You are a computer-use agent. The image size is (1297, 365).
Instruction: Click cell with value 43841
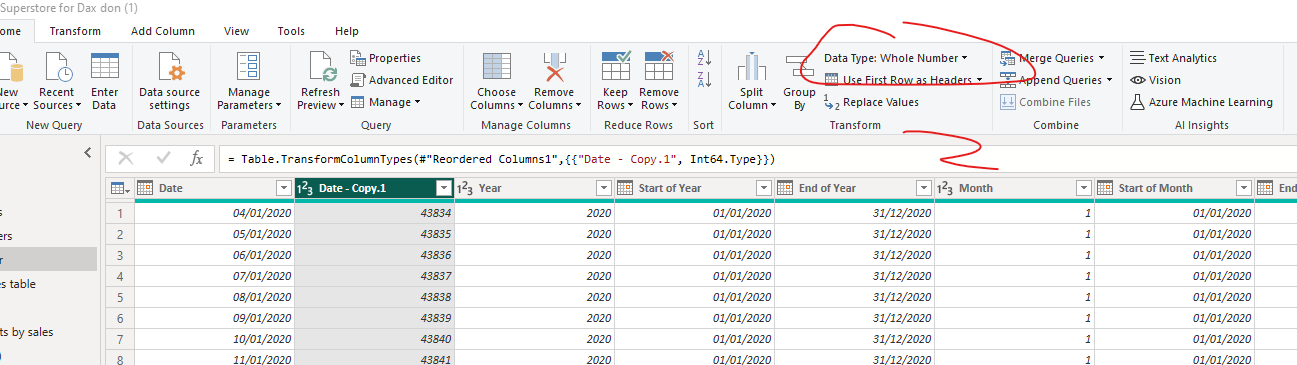[x=375, y=359]
